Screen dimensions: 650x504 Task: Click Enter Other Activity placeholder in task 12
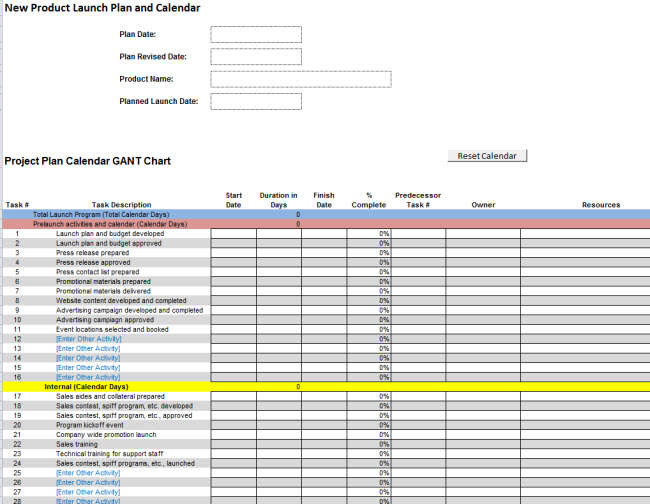click(x=88, y=339)
